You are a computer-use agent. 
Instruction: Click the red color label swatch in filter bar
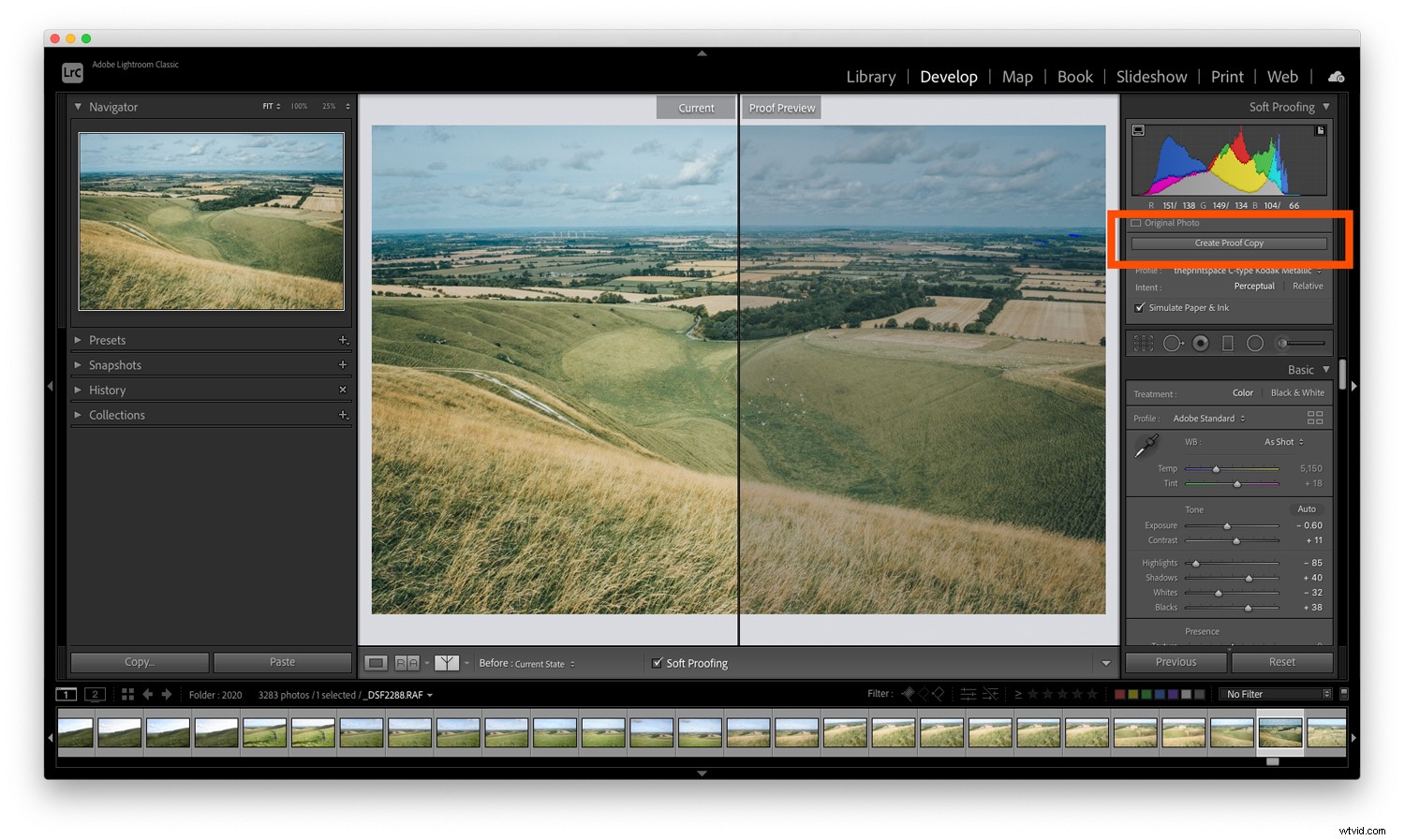[1120, 694]
